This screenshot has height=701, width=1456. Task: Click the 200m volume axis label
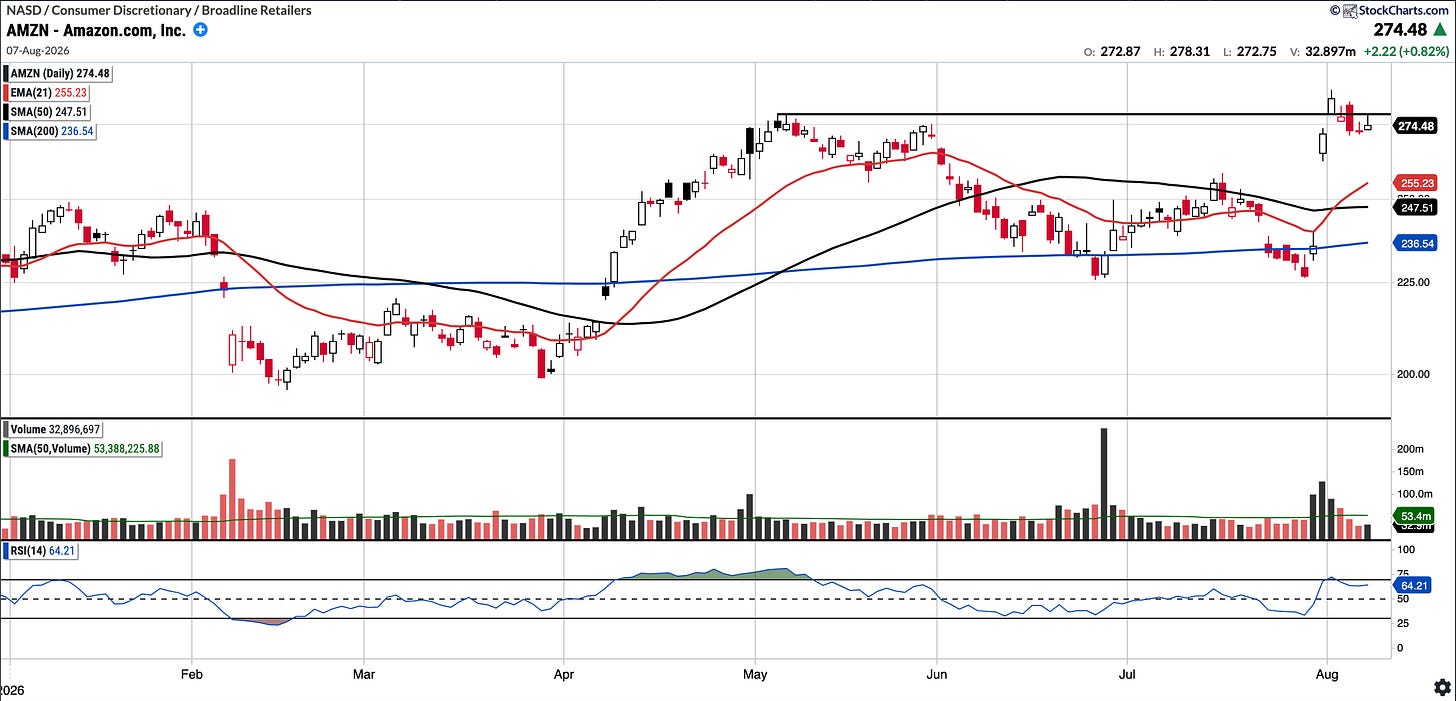coord(1409,449)
